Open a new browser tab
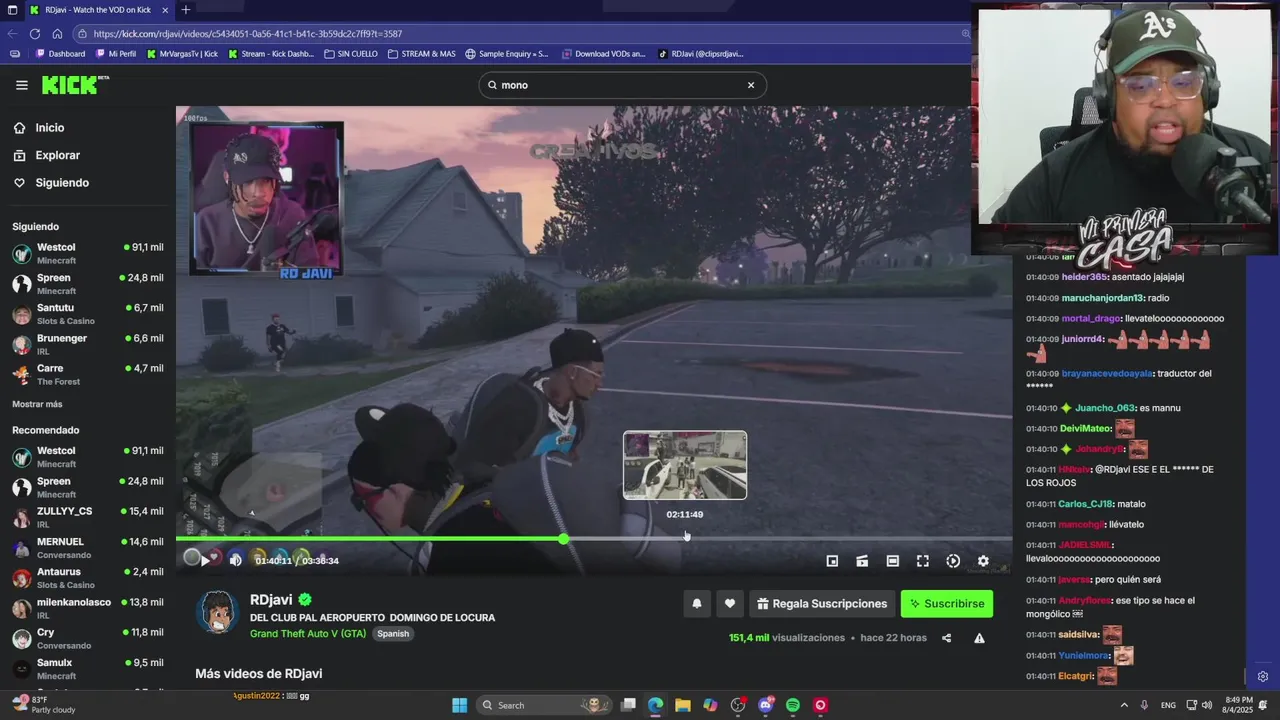 [186, 10]
